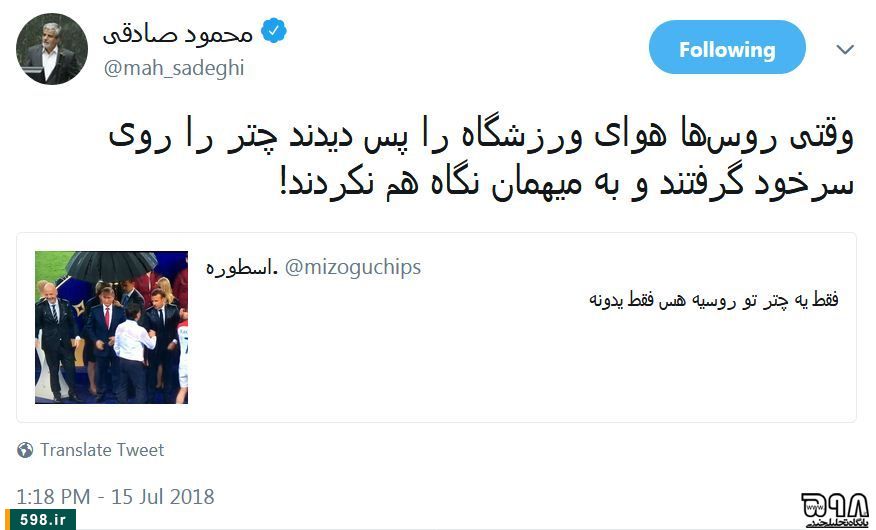Viewport: 876px width, 530px height.
Task: Click the @mizoguchips handle in quoted tweet
Action: tap(353, 268)
